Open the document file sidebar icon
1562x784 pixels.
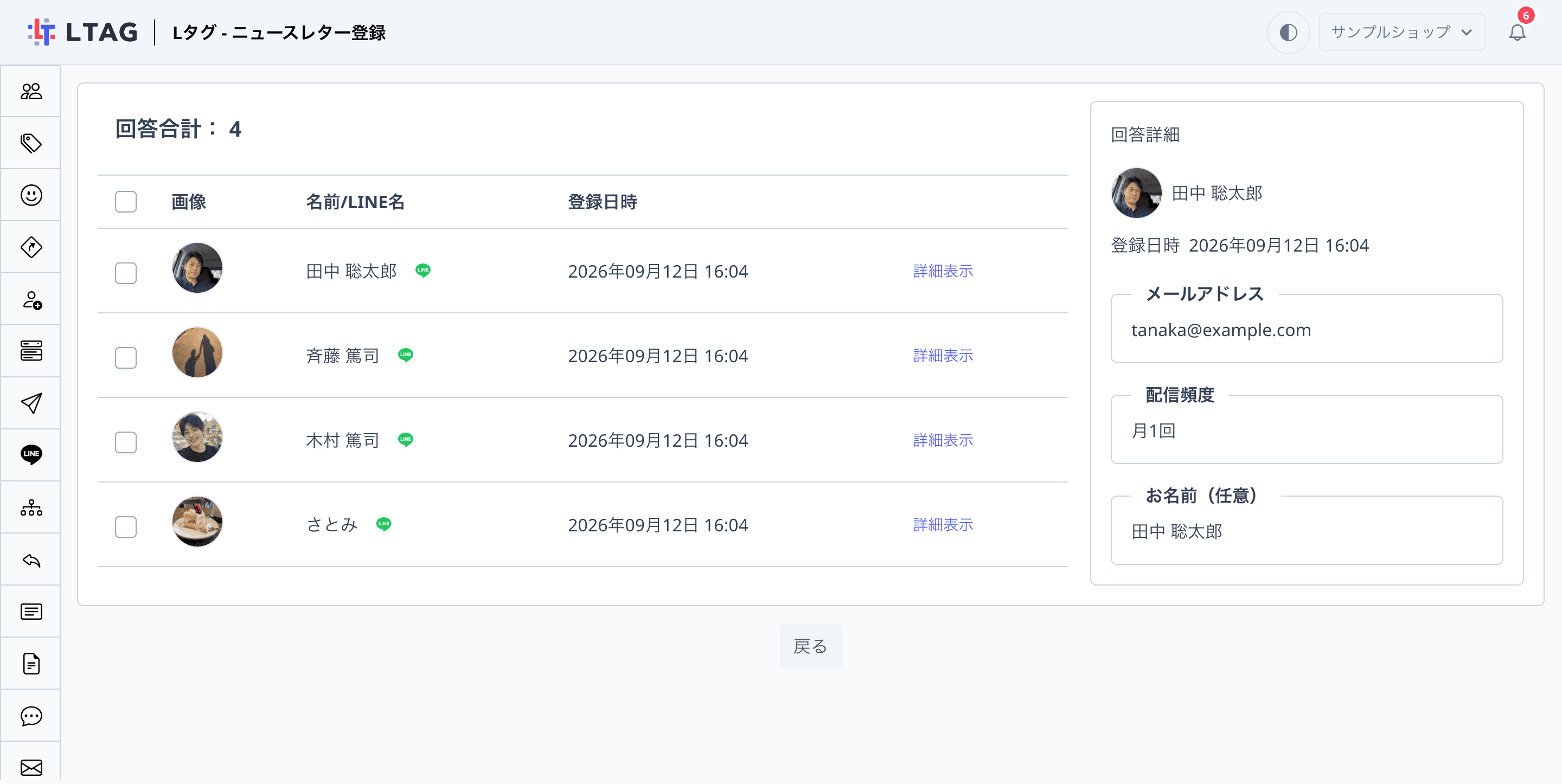point(31,663)
